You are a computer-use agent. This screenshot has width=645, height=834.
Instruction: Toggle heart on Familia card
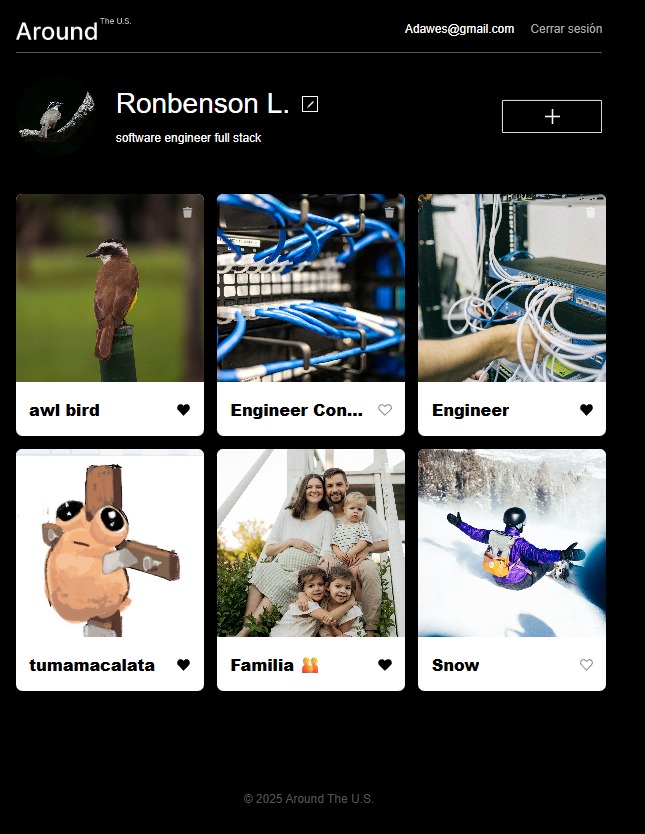click(385, 664)
